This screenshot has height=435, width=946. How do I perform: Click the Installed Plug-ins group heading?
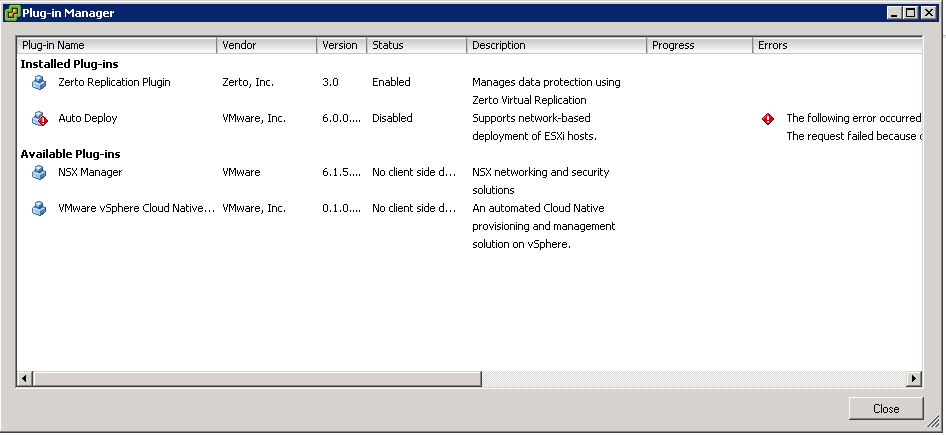pyautogui.click(x=69, y=64)
